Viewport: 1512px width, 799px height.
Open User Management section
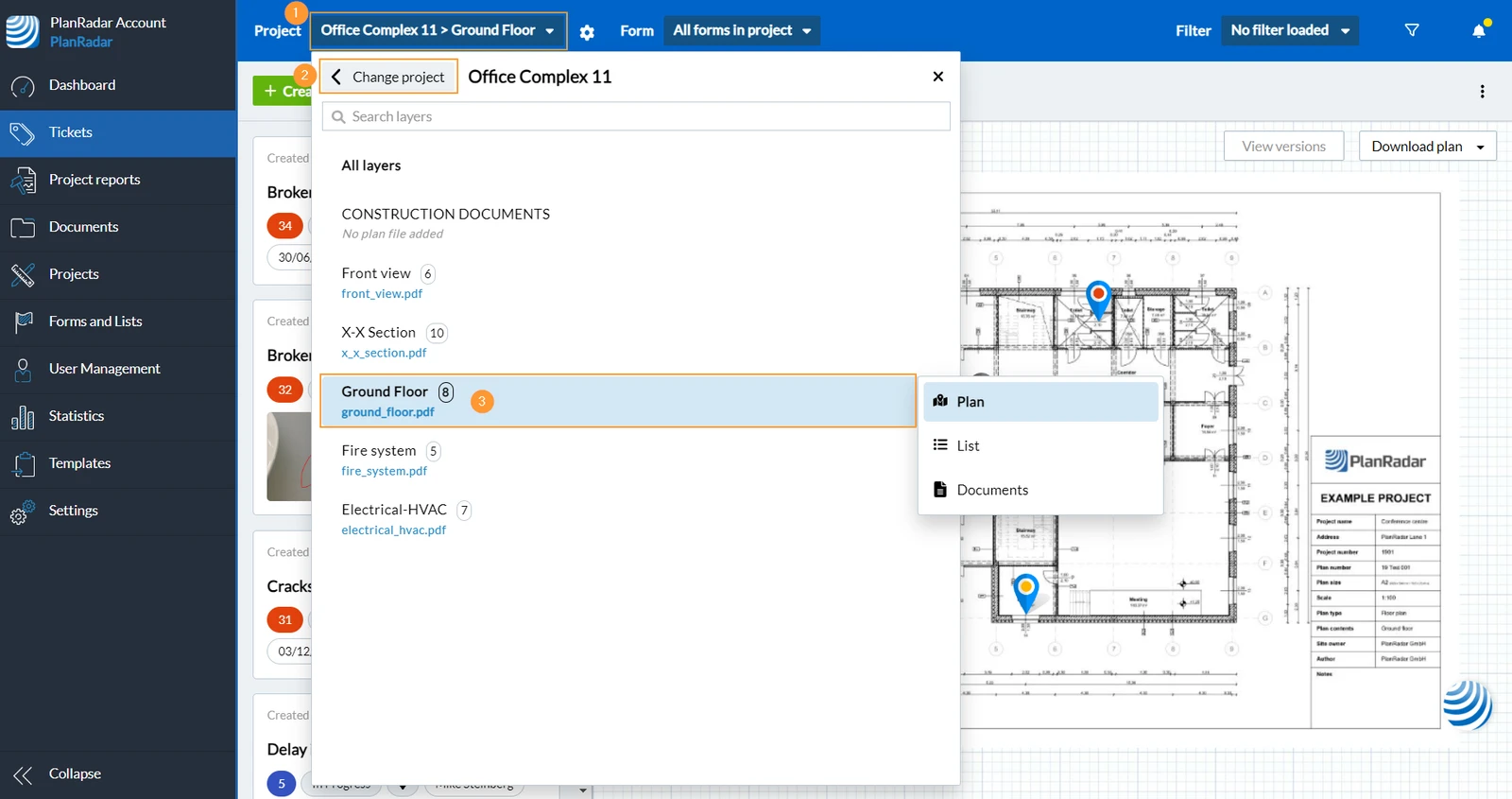coord(118,369)
